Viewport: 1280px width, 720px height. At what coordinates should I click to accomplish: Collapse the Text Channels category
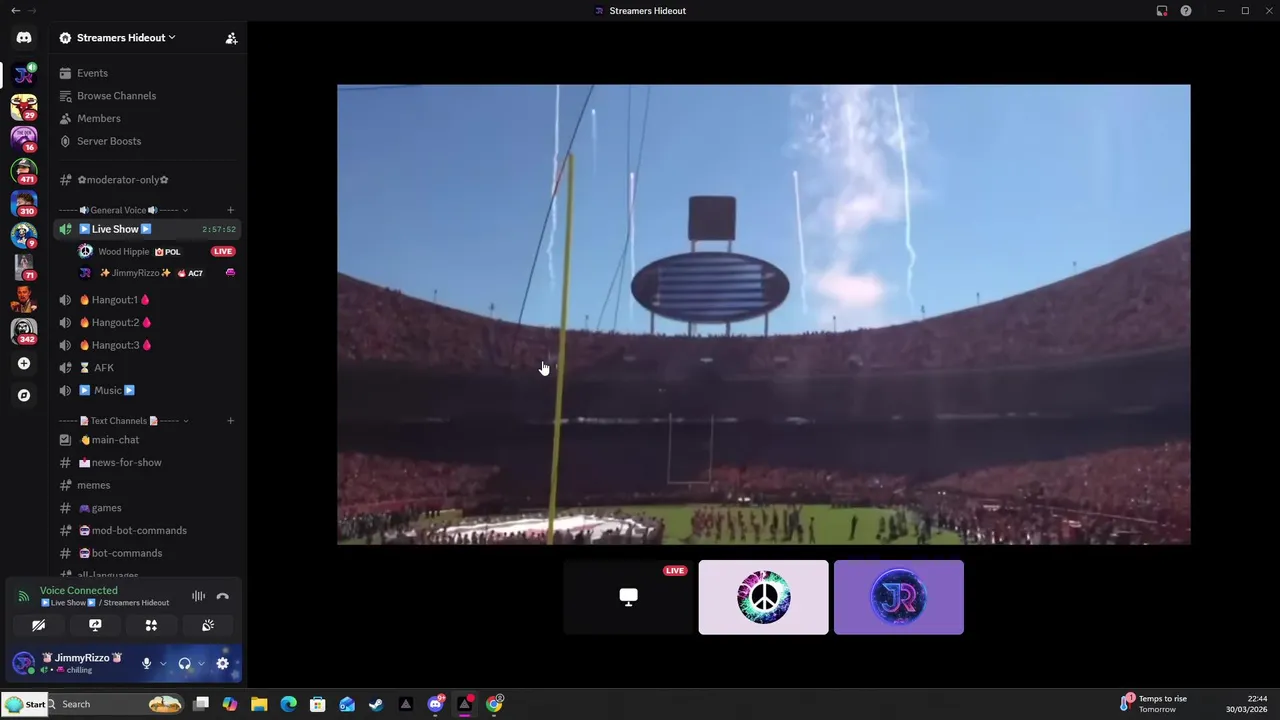[x=123, y=421]
